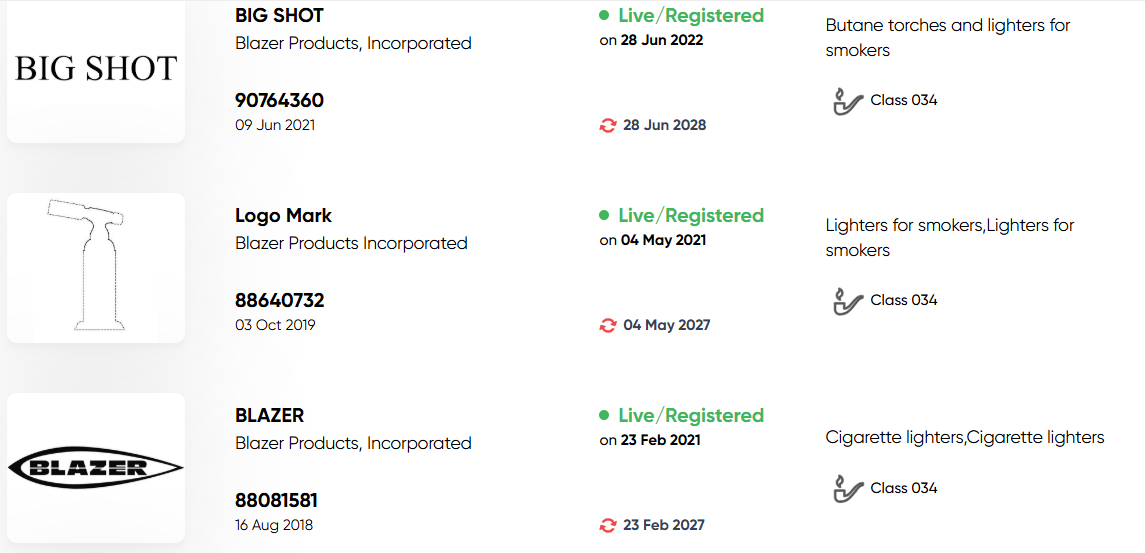Screen dimensions: 1145x553
Task: Open the BIG SHOT trademark title
Action: 280,15
